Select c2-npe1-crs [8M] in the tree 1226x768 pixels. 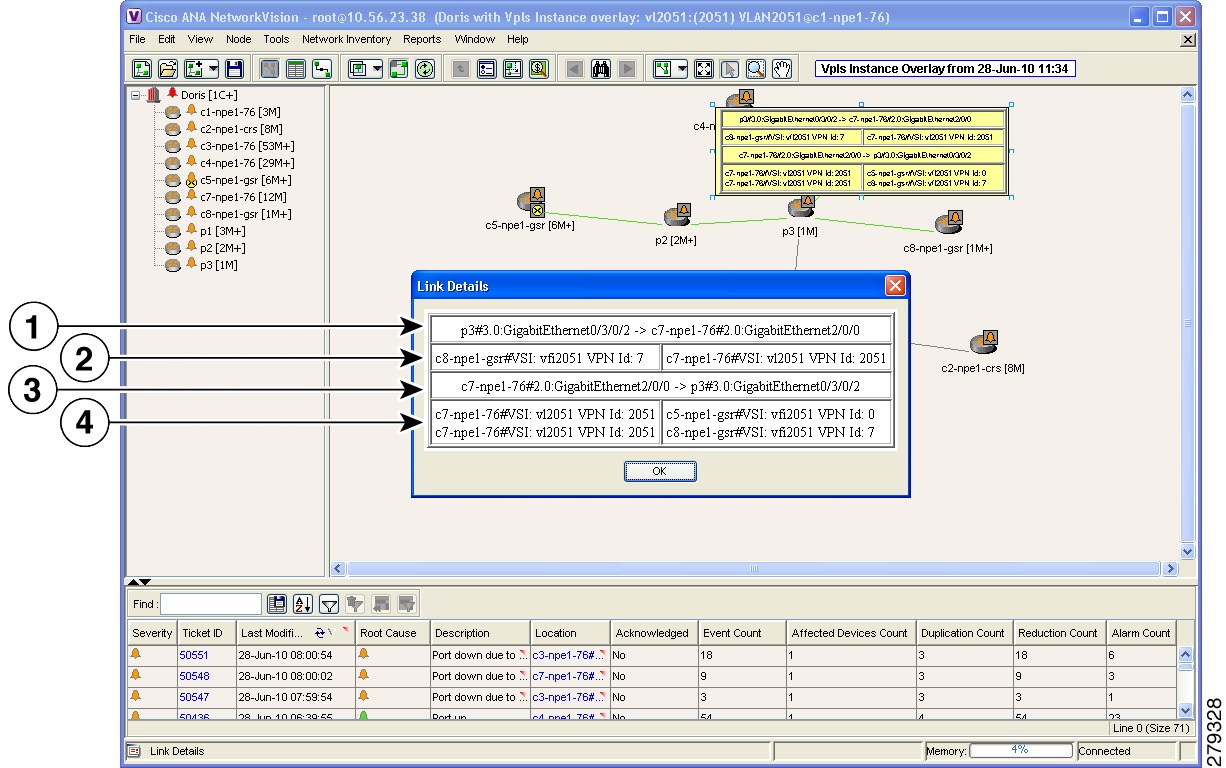point(241,129)
